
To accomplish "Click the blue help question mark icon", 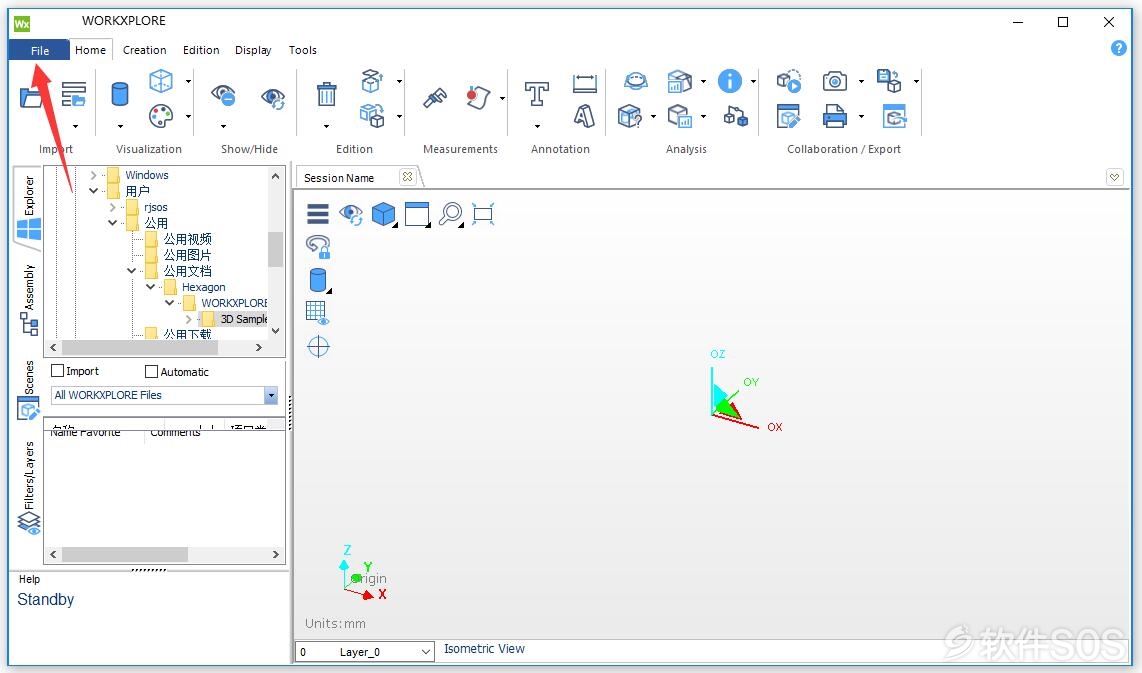I will pyautogui.click(x=1119, y=48).
